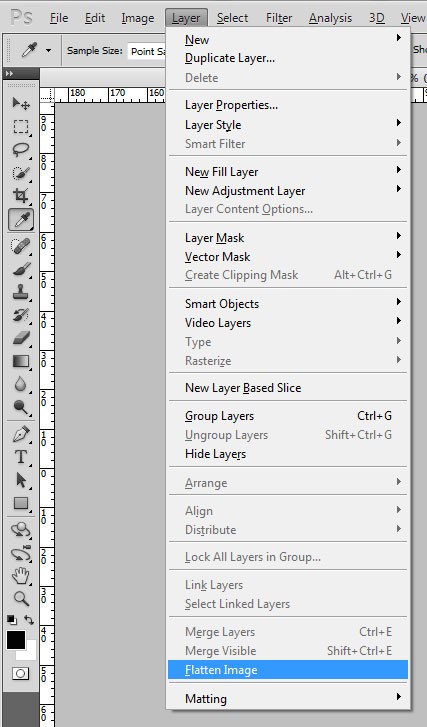Select the Lasso tool
Image resolution: width=427 pixels, height=727 pixels.
coord(21,150)
